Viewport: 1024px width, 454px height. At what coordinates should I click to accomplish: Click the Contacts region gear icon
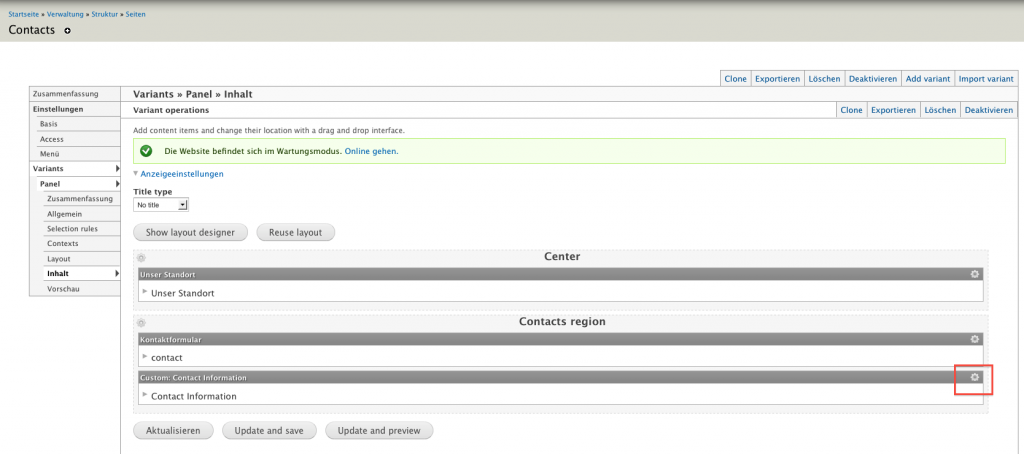pyautogui.click(x=141, y=323)
